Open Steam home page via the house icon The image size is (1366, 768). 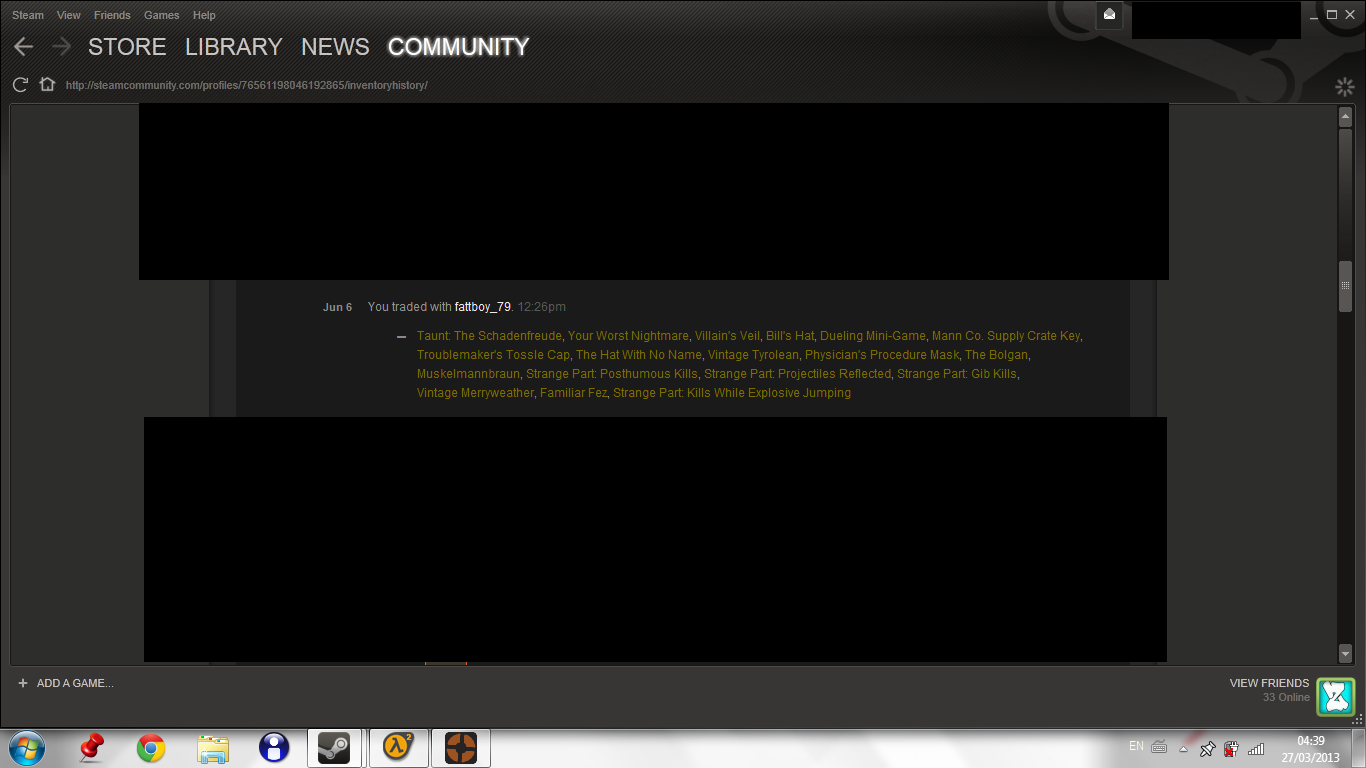pyautogui.click(x=47, y=85)
